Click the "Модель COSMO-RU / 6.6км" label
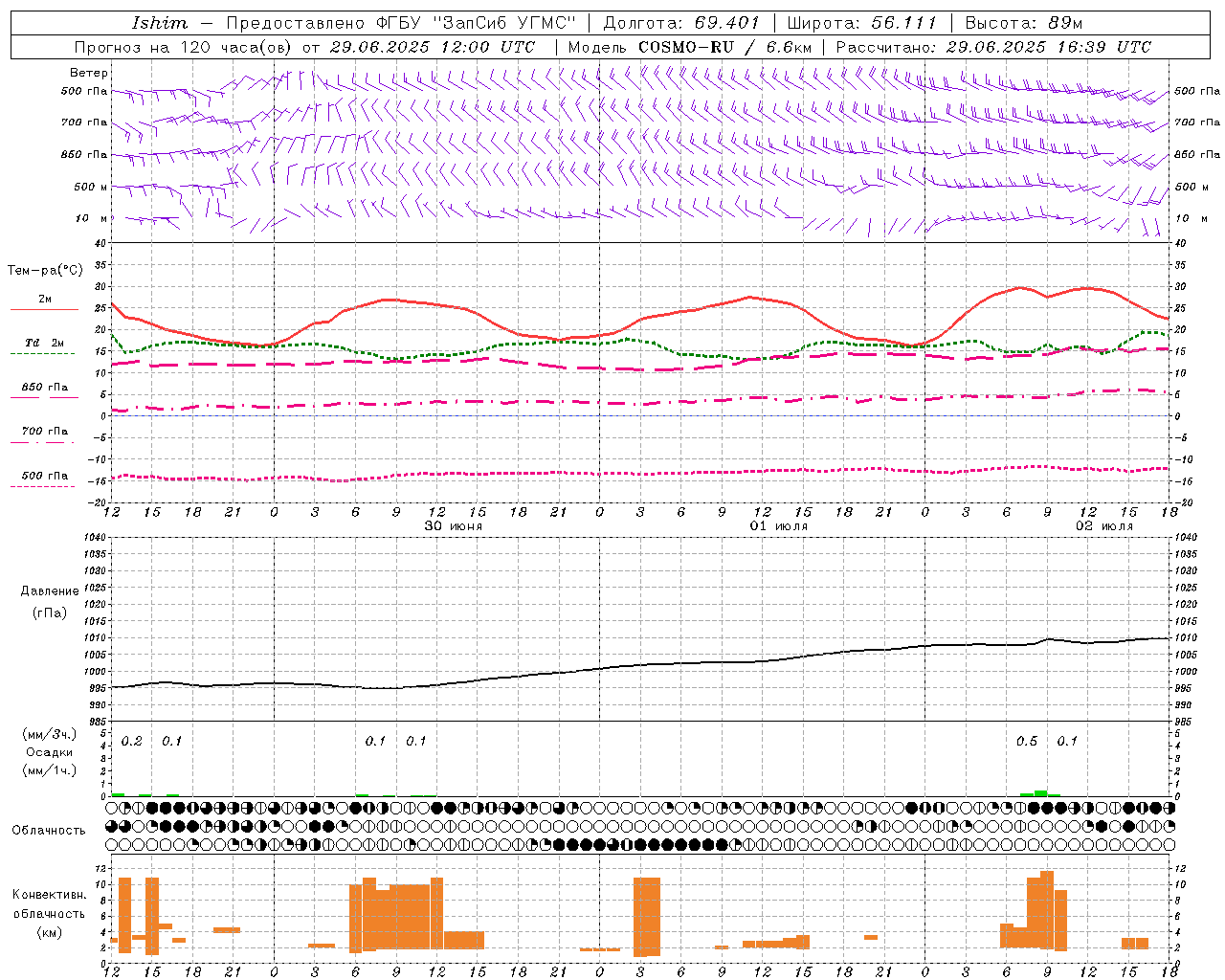Screen dimensions: 1225x980 [x=689, y=47]
